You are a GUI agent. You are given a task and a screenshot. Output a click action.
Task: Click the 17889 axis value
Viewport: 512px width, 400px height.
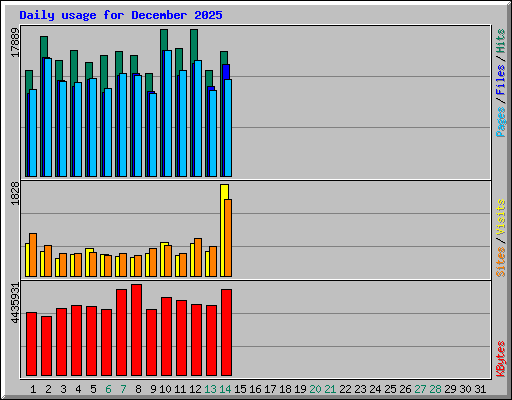tap(15, 42)
